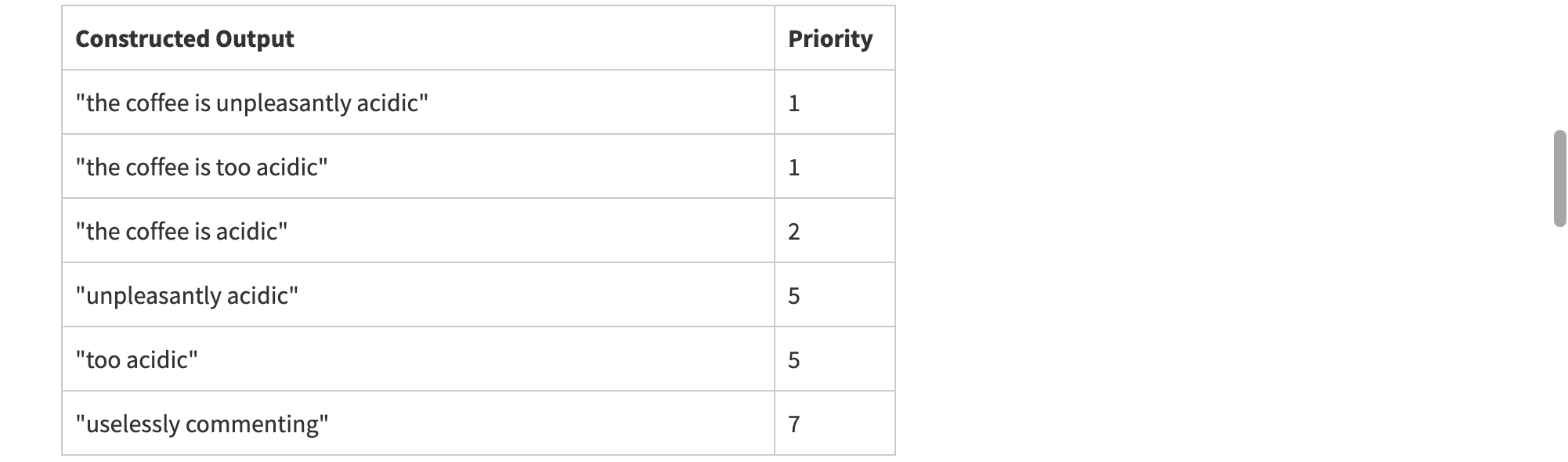Select the "the coffee is too acidic" text
Screen dimensions: 1568x462
pyautogui.click(x=201, y=168)
